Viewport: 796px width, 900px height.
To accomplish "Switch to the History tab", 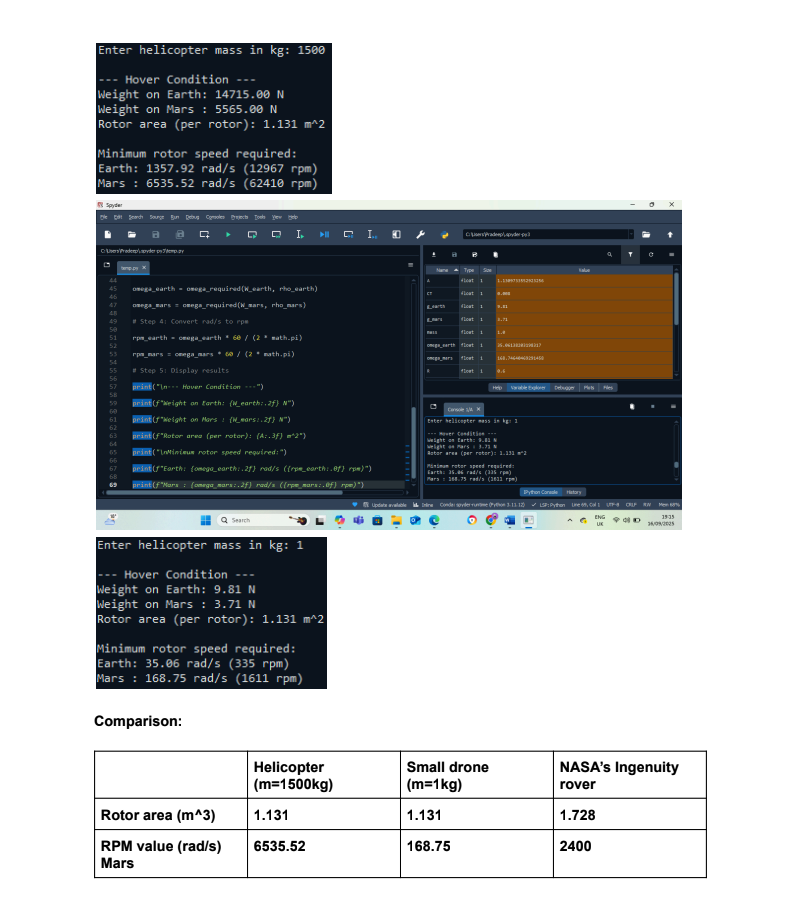I will 573,492.
